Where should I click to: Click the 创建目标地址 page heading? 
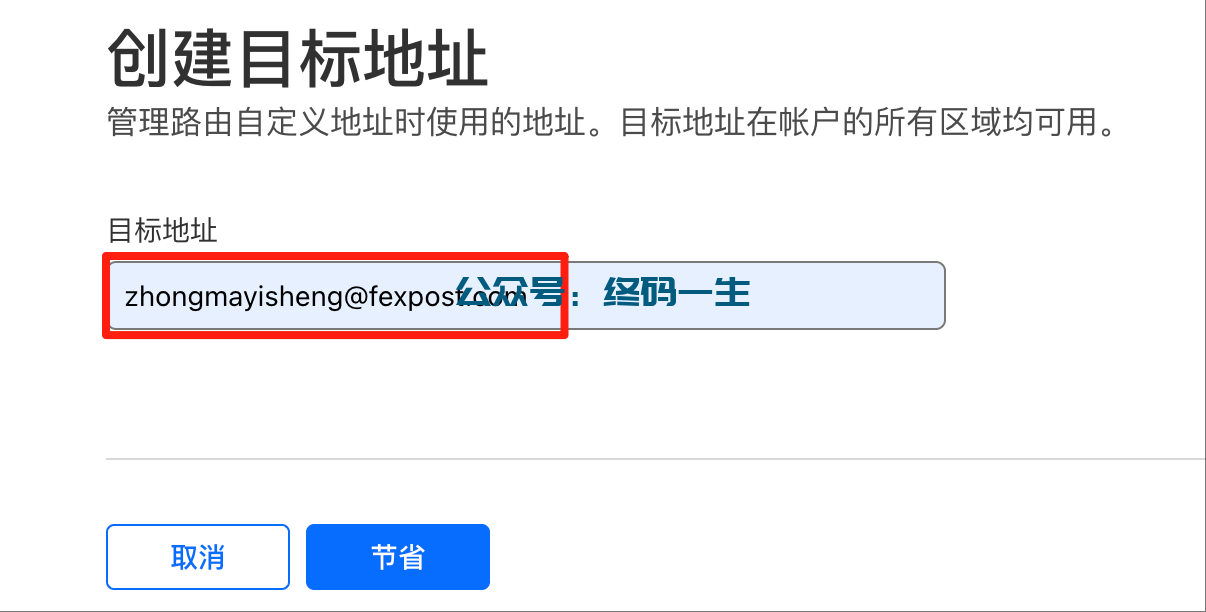pos(297,60)
